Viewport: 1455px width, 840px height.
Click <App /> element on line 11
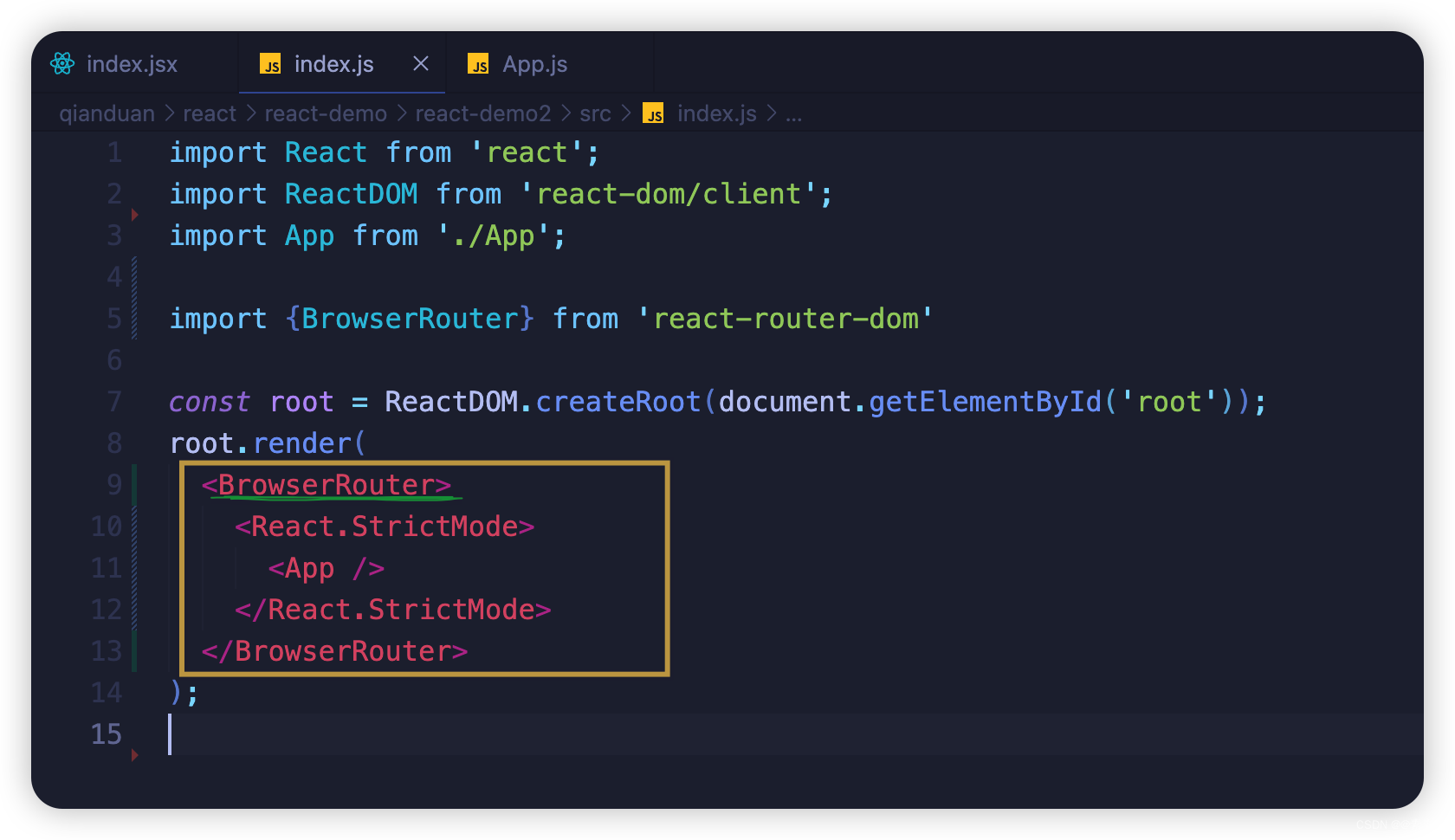(x=327, y=568)
